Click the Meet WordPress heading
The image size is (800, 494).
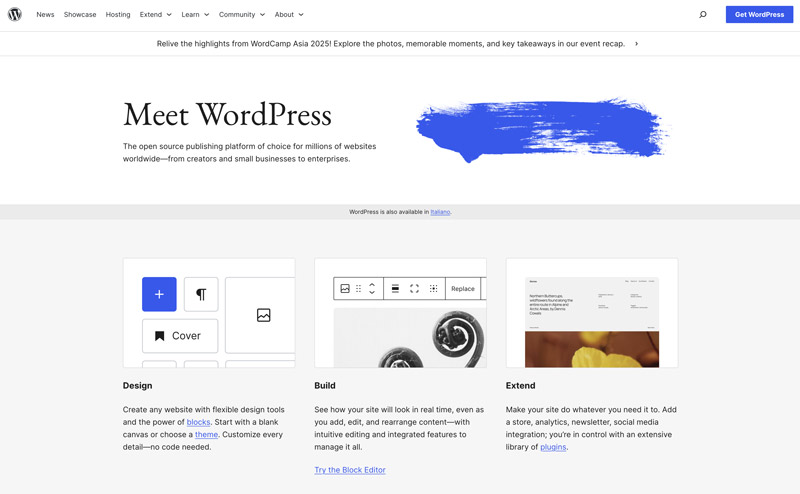coord(228,114)
